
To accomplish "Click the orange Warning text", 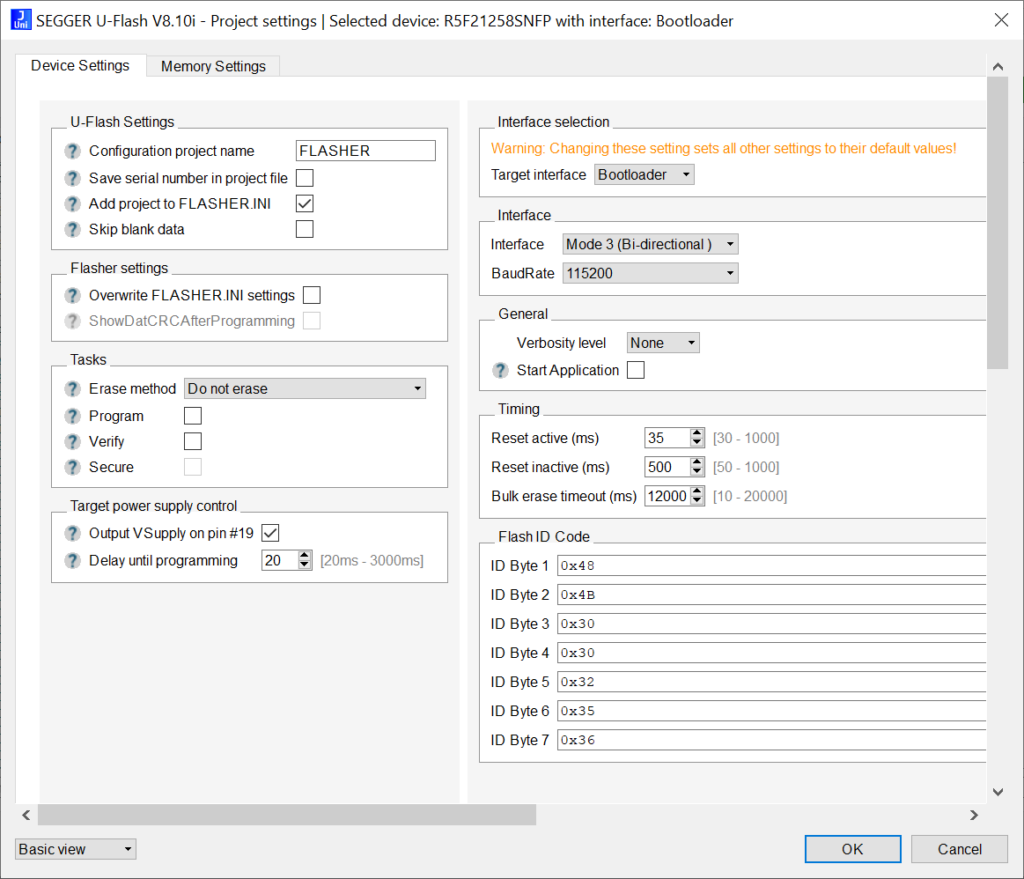I will [x=724, y=148].
